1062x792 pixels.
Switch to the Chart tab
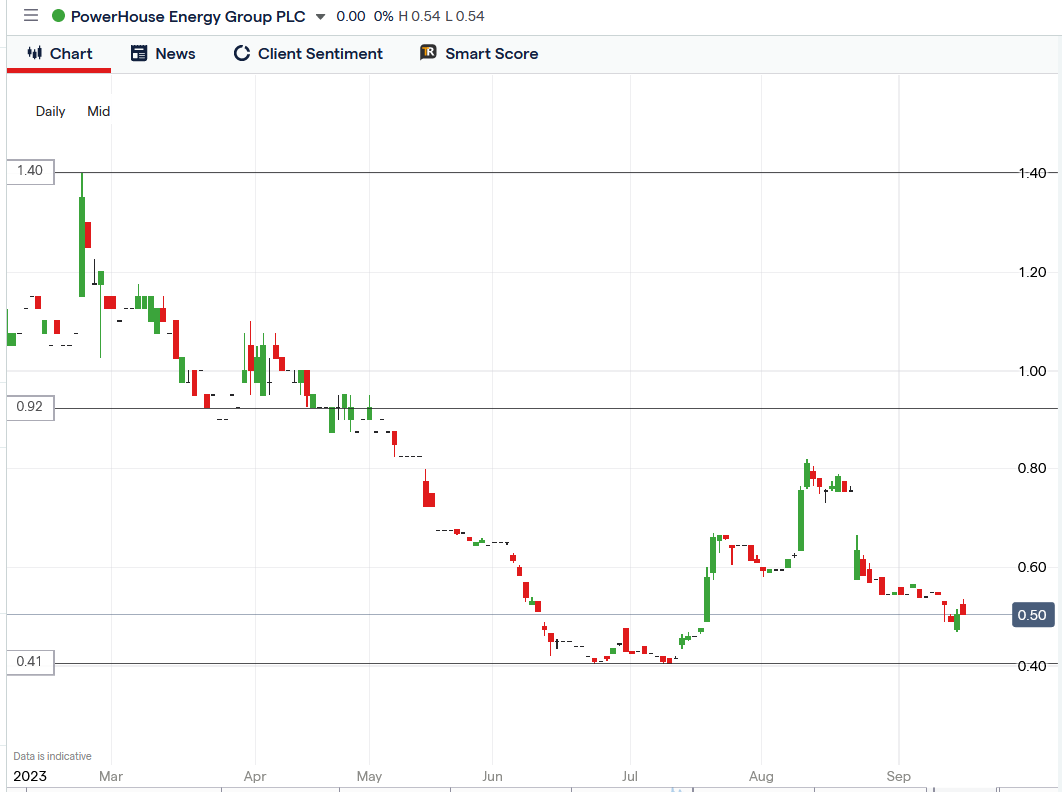(x=59, y=54)
